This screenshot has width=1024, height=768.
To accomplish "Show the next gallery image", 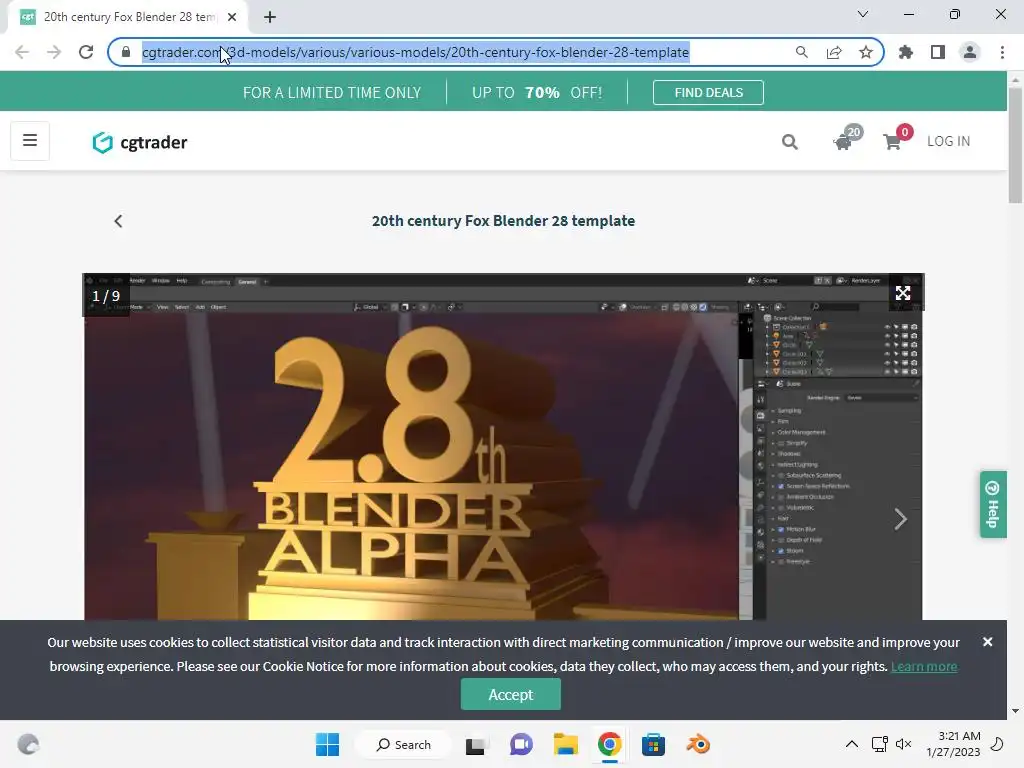I will (x=901, y=519).
